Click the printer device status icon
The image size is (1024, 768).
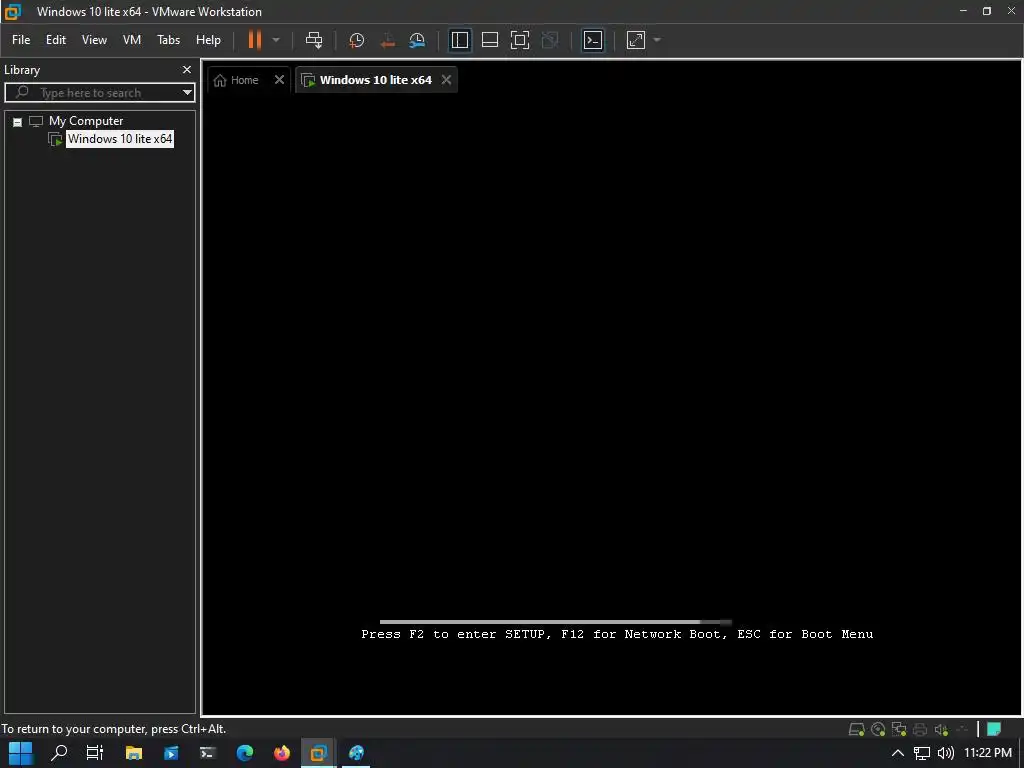[920, 729]
